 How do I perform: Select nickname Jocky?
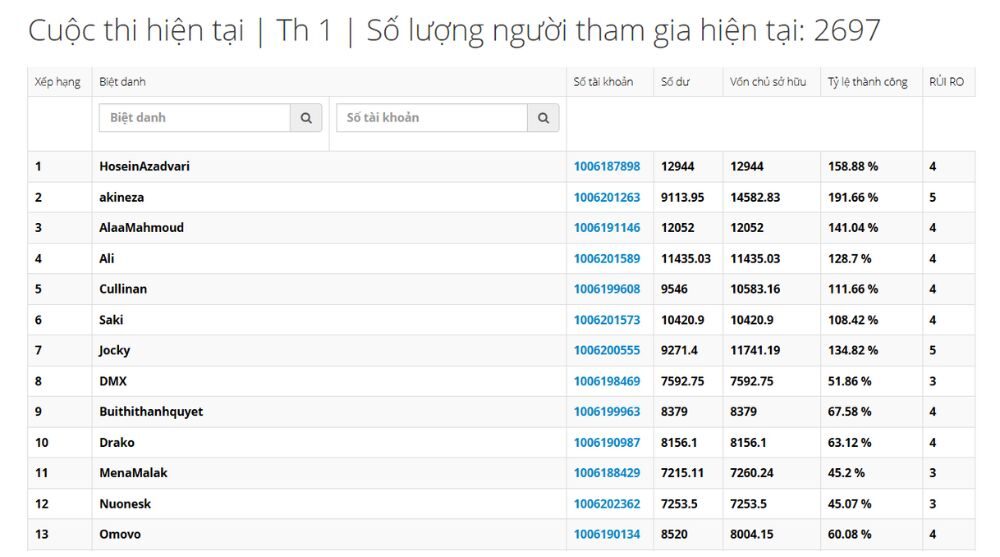(x=114, y=350)
